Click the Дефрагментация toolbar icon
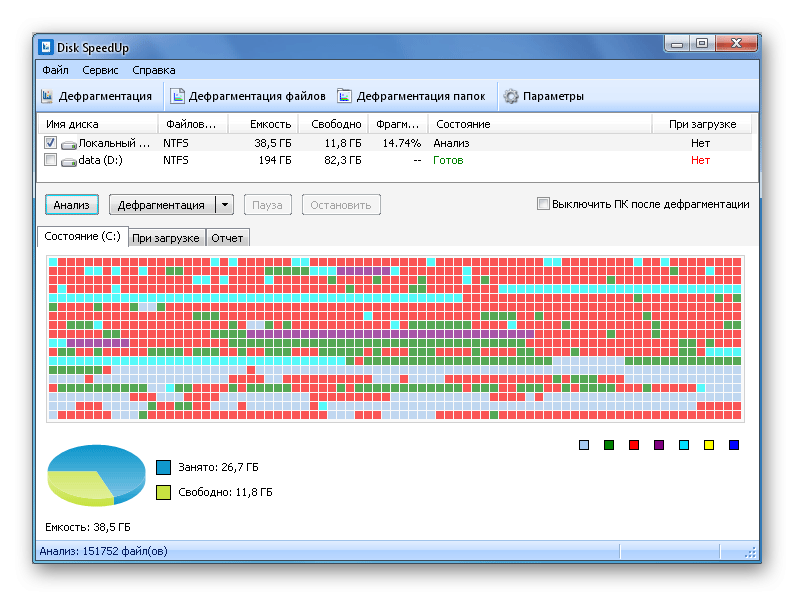The height and width of the screenshot is (596, 794). [47, 96]
